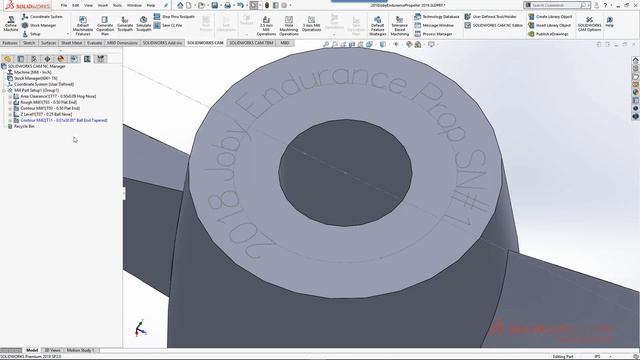640x360 pixels.
Task: Click Insert Library Object
Action: click(550, 25)
